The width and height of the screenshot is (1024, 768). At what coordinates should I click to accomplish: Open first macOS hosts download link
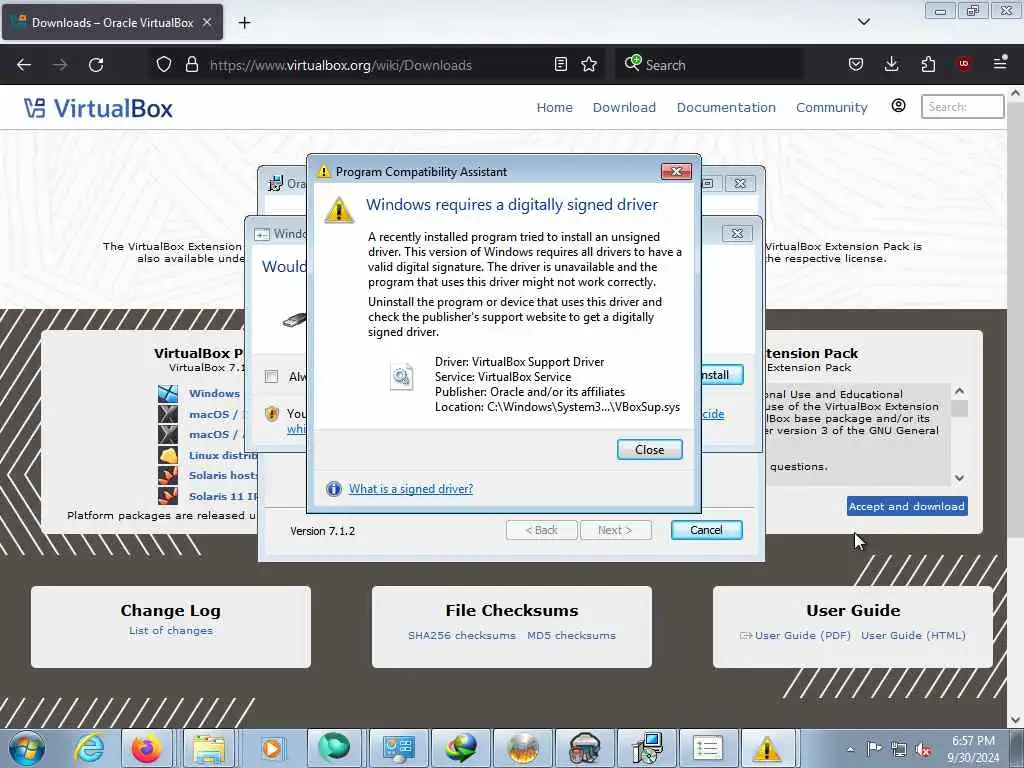click(x=216, y=414)
